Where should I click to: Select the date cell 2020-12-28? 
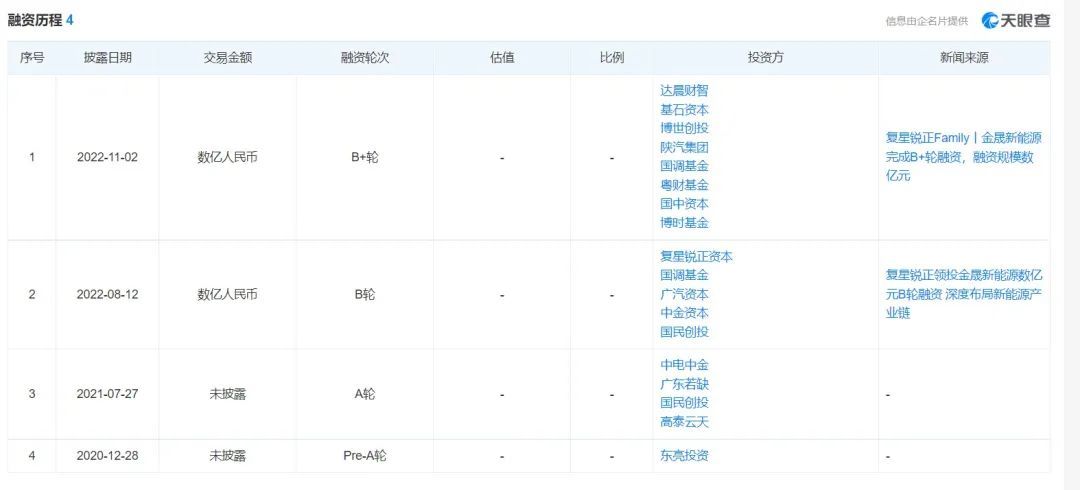click(x=107, y=456)
